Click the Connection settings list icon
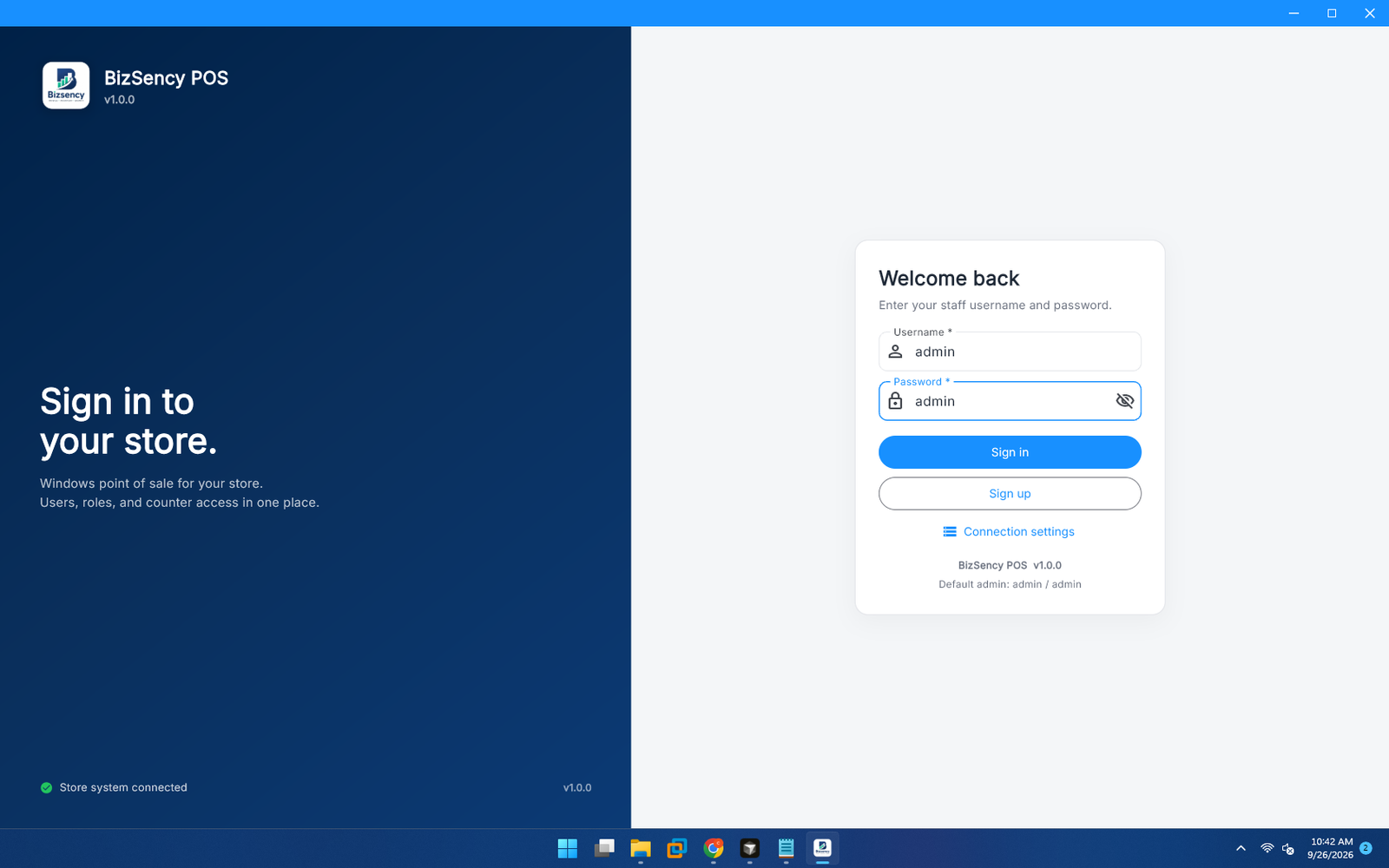 click(x=950, y=531)
